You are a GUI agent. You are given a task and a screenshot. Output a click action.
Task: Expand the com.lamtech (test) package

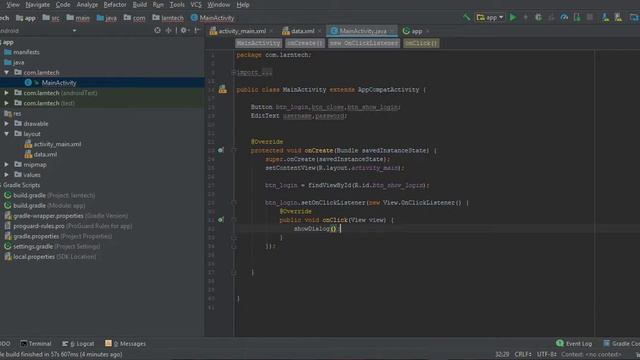tap(7, 103)
